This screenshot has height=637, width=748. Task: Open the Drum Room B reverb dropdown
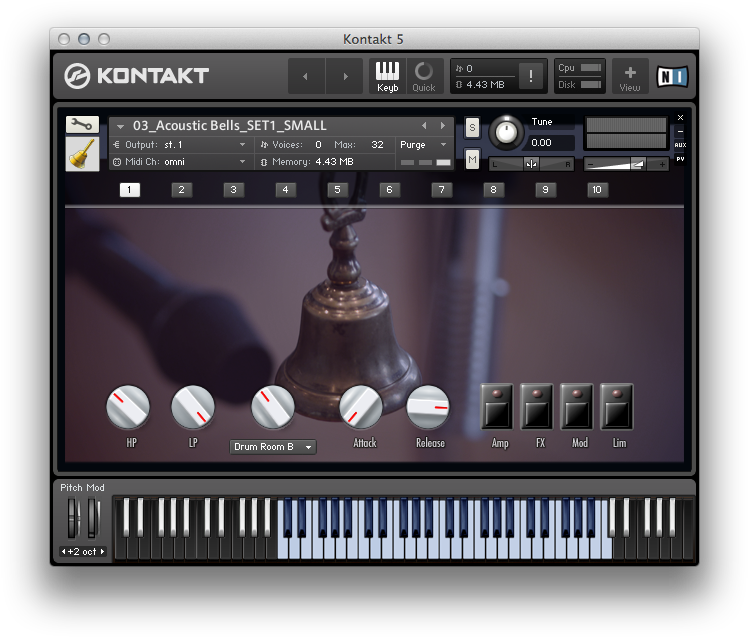tap(273, 447)
